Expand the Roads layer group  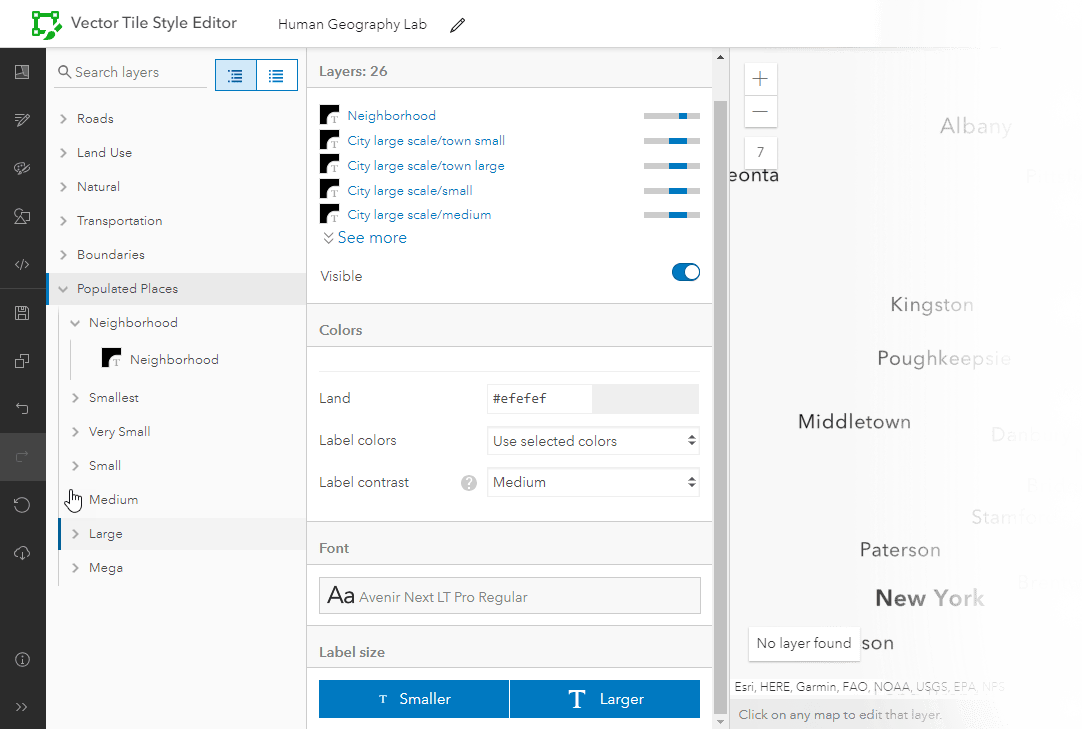coord(95,119)
